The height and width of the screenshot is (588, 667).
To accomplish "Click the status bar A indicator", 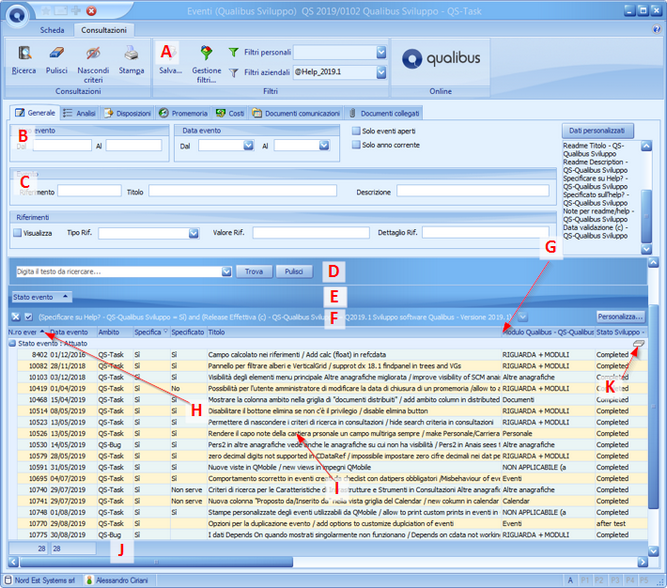I will coord(570,580).
